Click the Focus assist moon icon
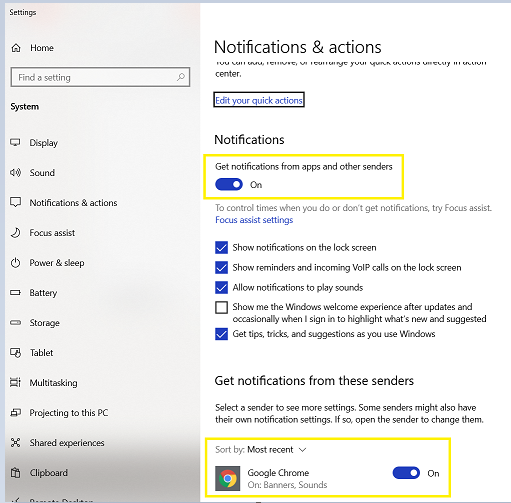 pos(15,233)
